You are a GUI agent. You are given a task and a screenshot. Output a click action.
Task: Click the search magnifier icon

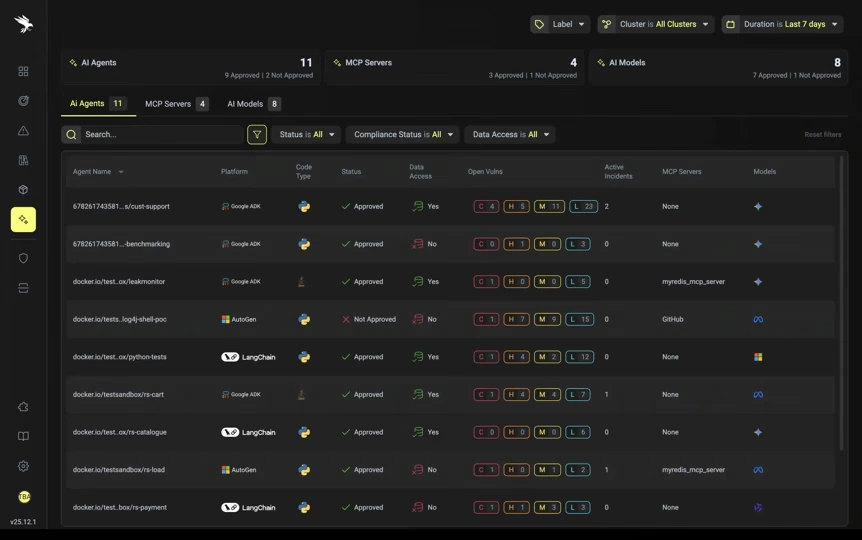(x=71, y=135)
